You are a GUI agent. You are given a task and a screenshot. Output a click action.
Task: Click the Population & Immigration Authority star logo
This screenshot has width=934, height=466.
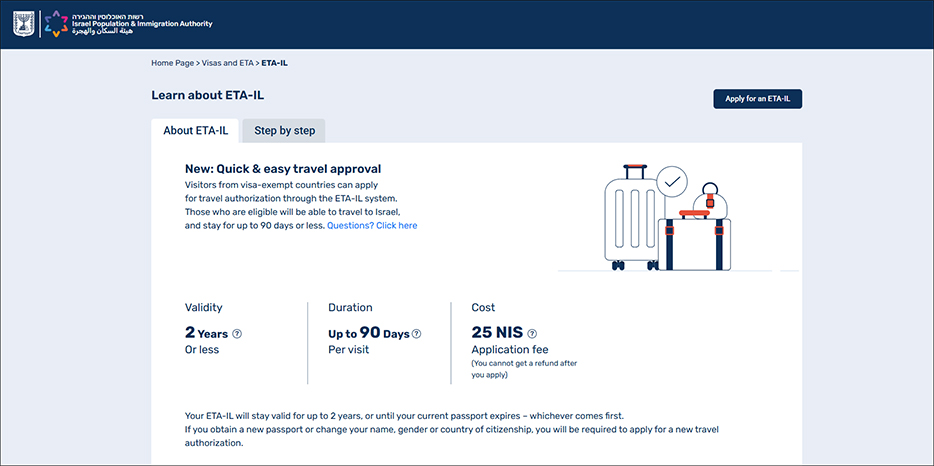coord(55,23)
